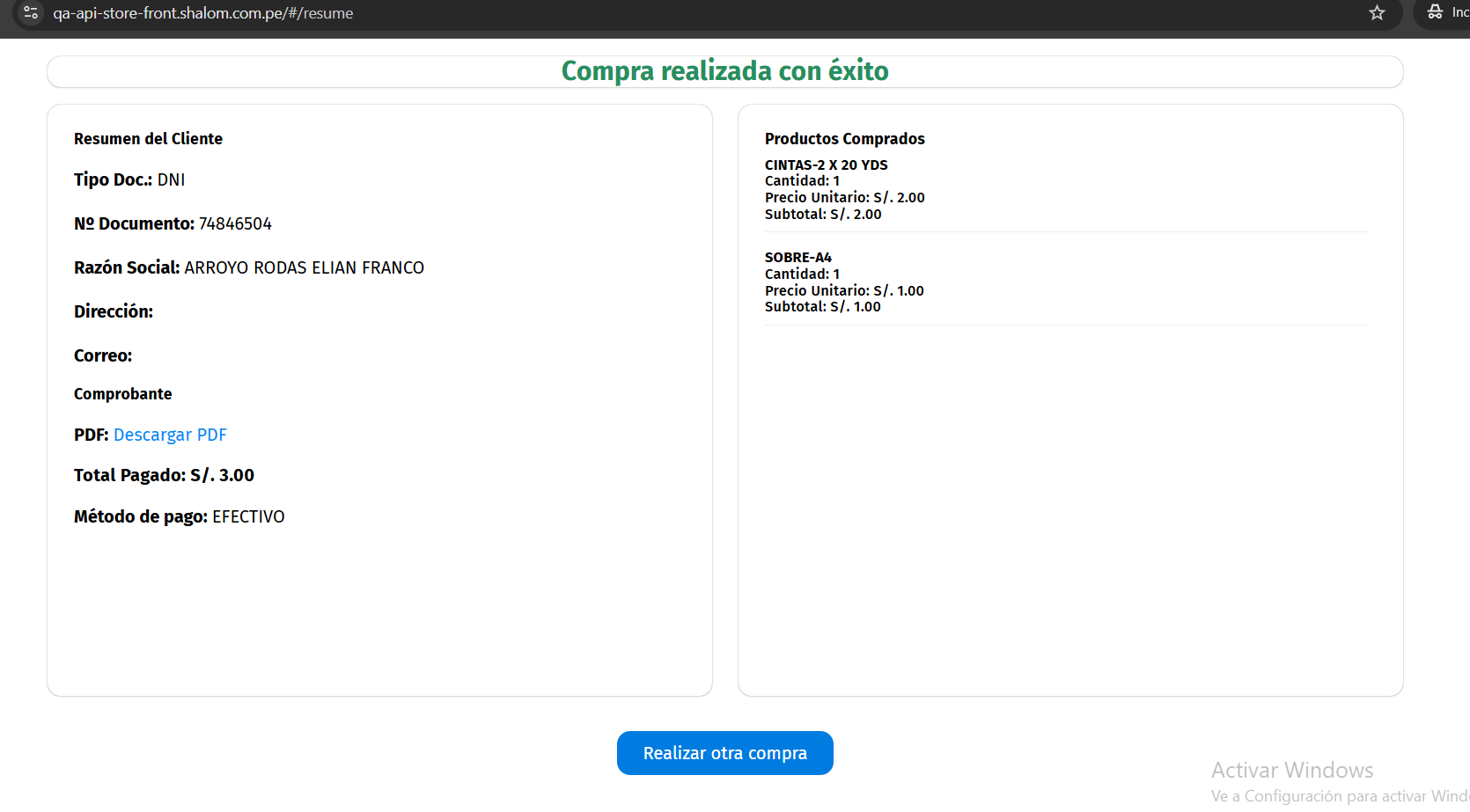Click the document number 74846504

[x=235, y=223]
